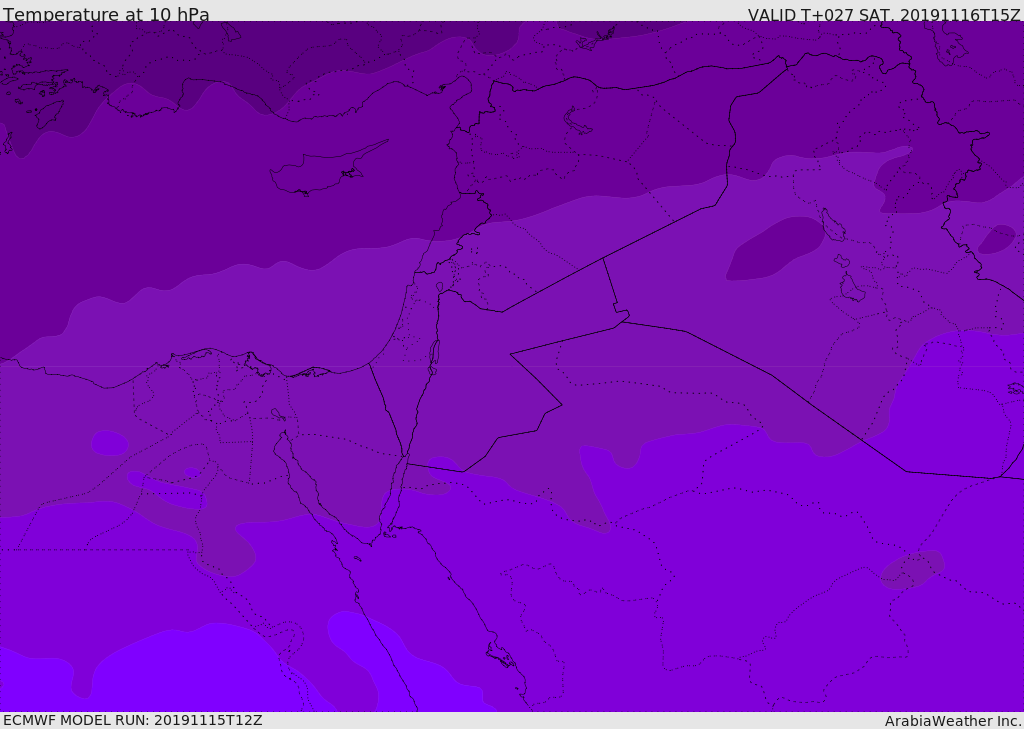Click the 'ECMWF MODEL RUN: 20191115T12Z' text

pos(133,720)
